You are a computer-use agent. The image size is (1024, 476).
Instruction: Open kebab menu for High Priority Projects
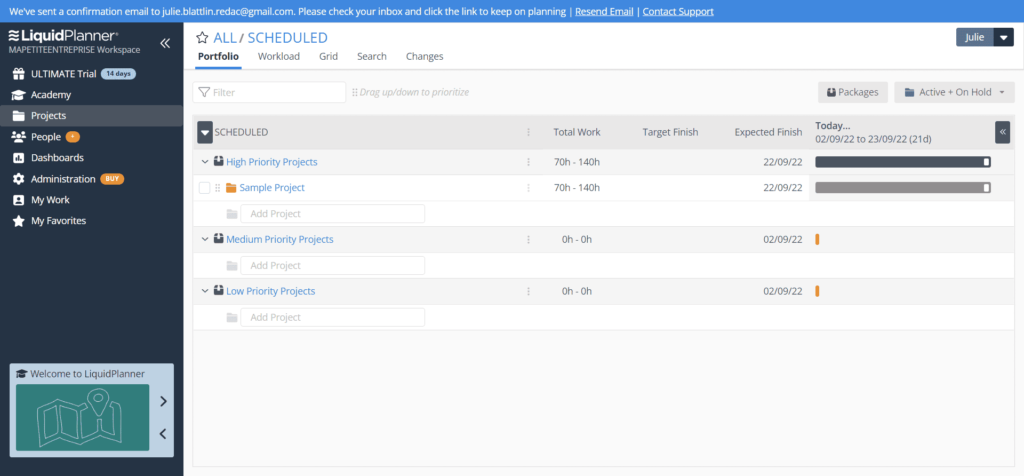point(529,162)
